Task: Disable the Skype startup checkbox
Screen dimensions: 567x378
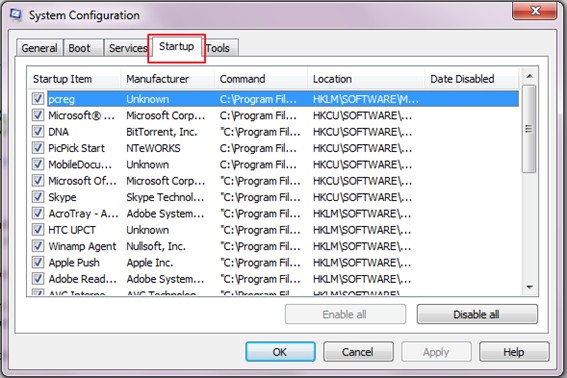Action: click(38, 196)
